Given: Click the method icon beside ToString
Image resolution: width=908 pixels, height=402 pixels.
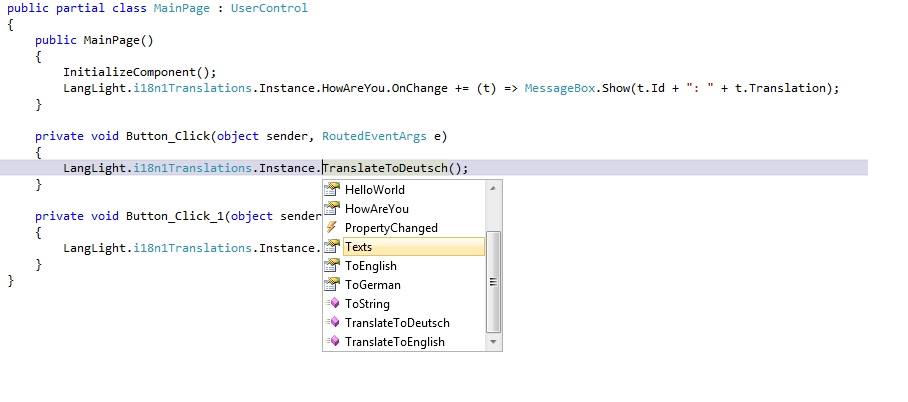Looking at the screenshot, I should point(333,304).
